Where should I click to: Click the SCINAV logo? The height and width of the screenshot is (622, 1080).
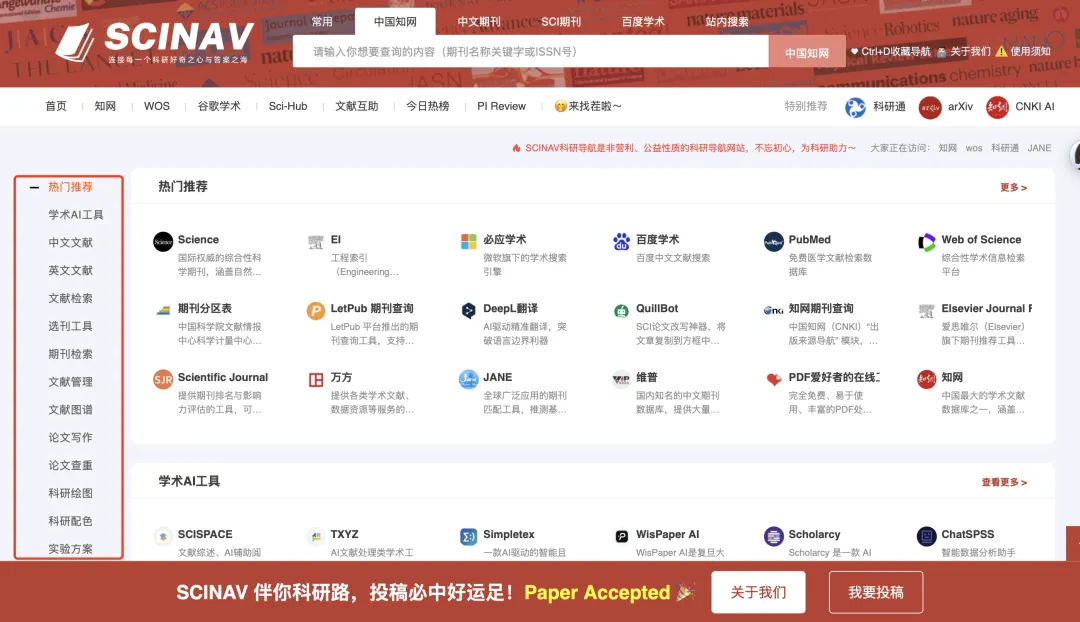[x=155, y=42]
